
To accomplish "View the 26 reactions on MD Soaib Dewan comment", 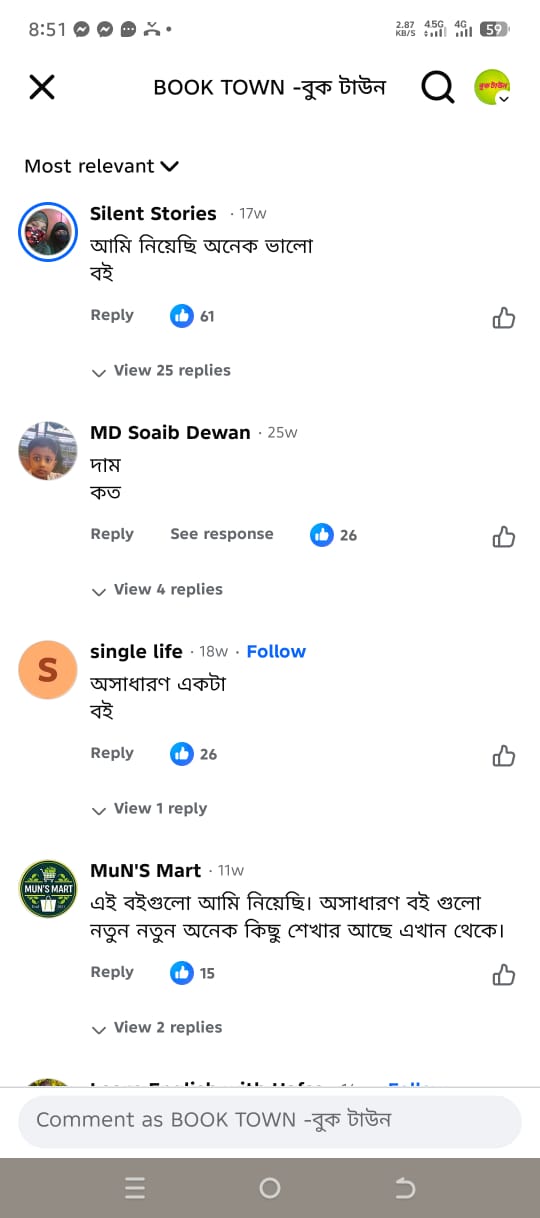I will (x=333, y=535).
